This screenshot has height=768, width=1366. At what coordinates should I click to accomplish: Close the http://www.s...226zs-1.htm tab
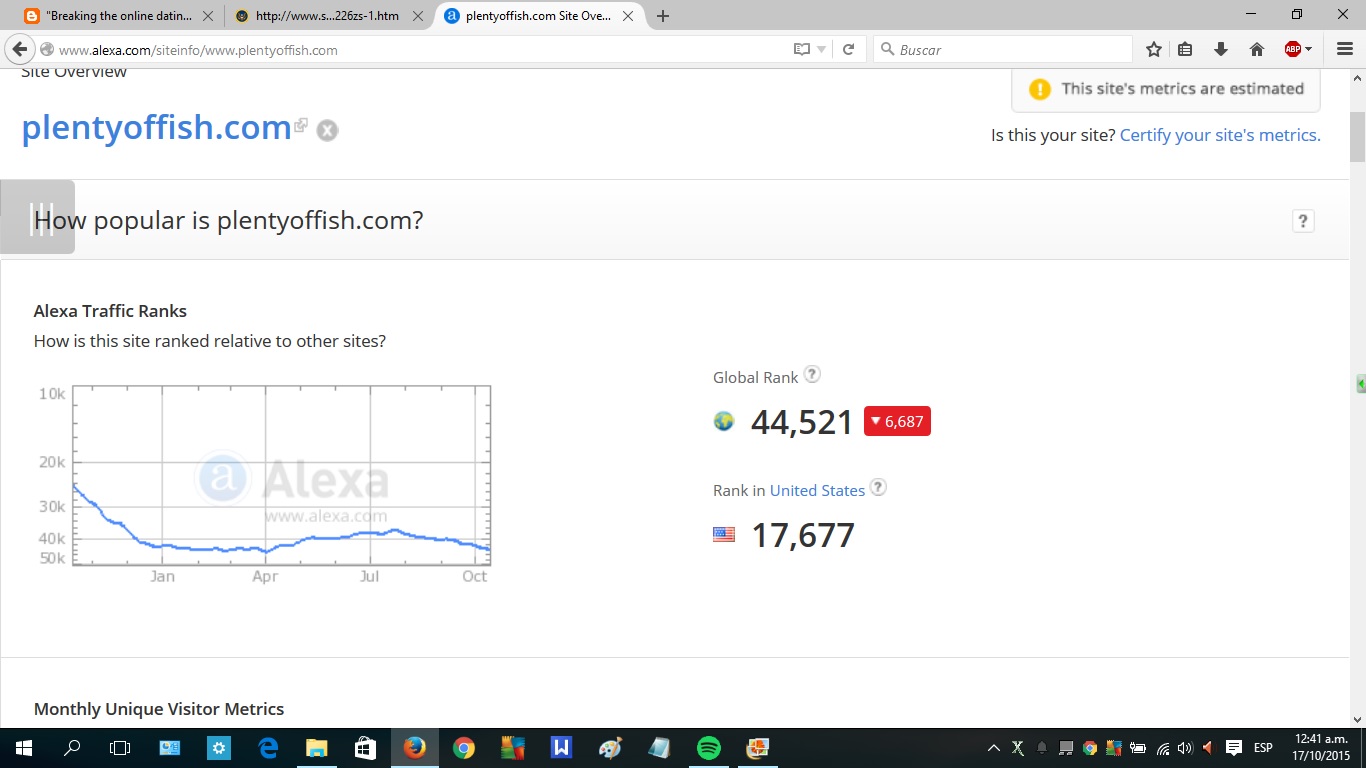[418, 16]
